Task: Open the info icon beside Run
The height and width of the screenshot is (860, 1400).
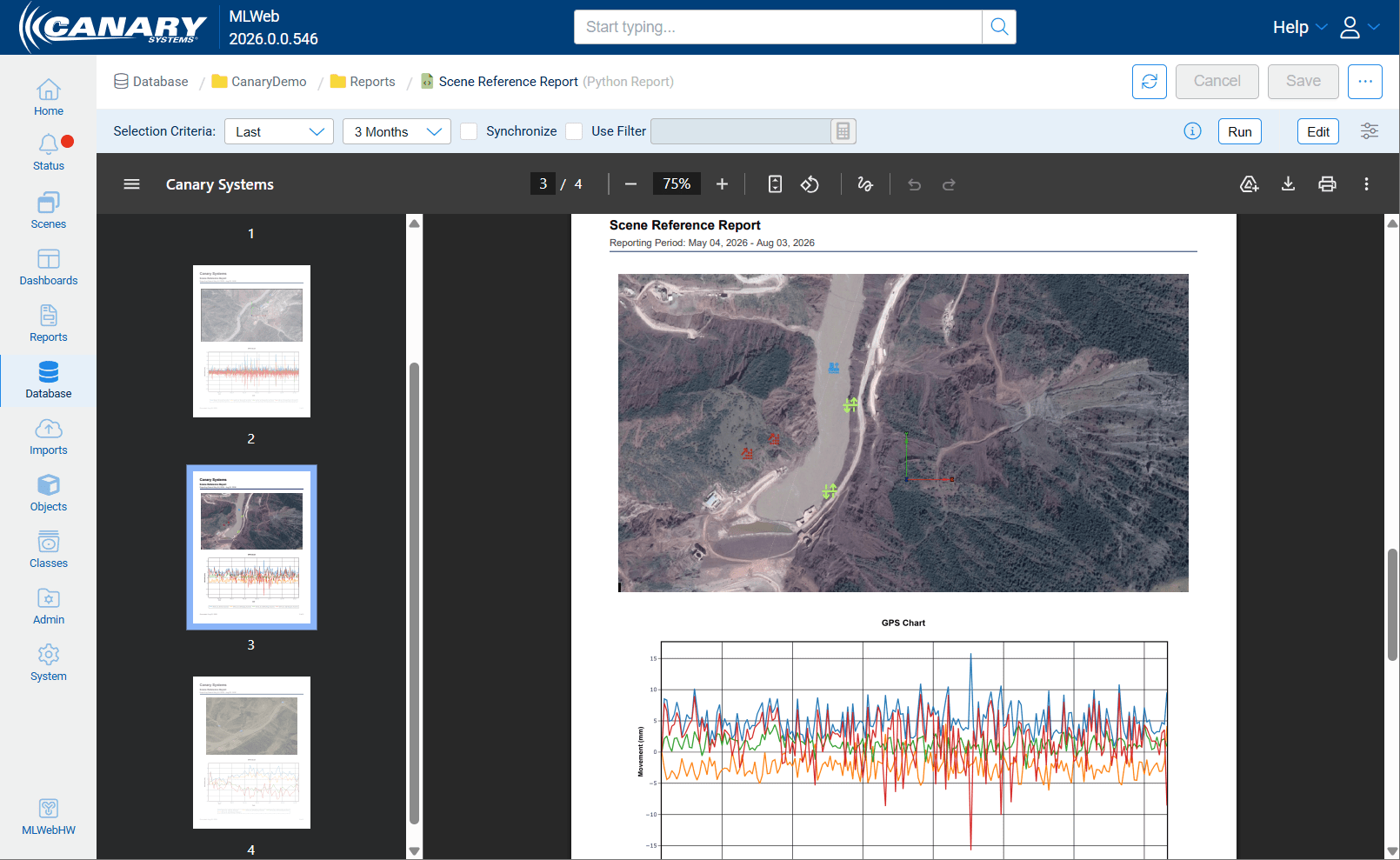Action: coord(1192,131)
